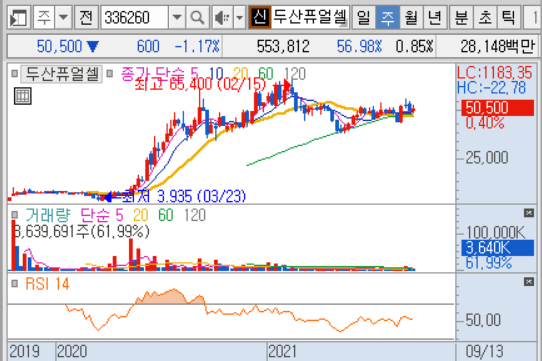The width and height of the screenshot is (542, 361).
Task: Toggle the RSI 14 legend square
Action: (15, 284)
